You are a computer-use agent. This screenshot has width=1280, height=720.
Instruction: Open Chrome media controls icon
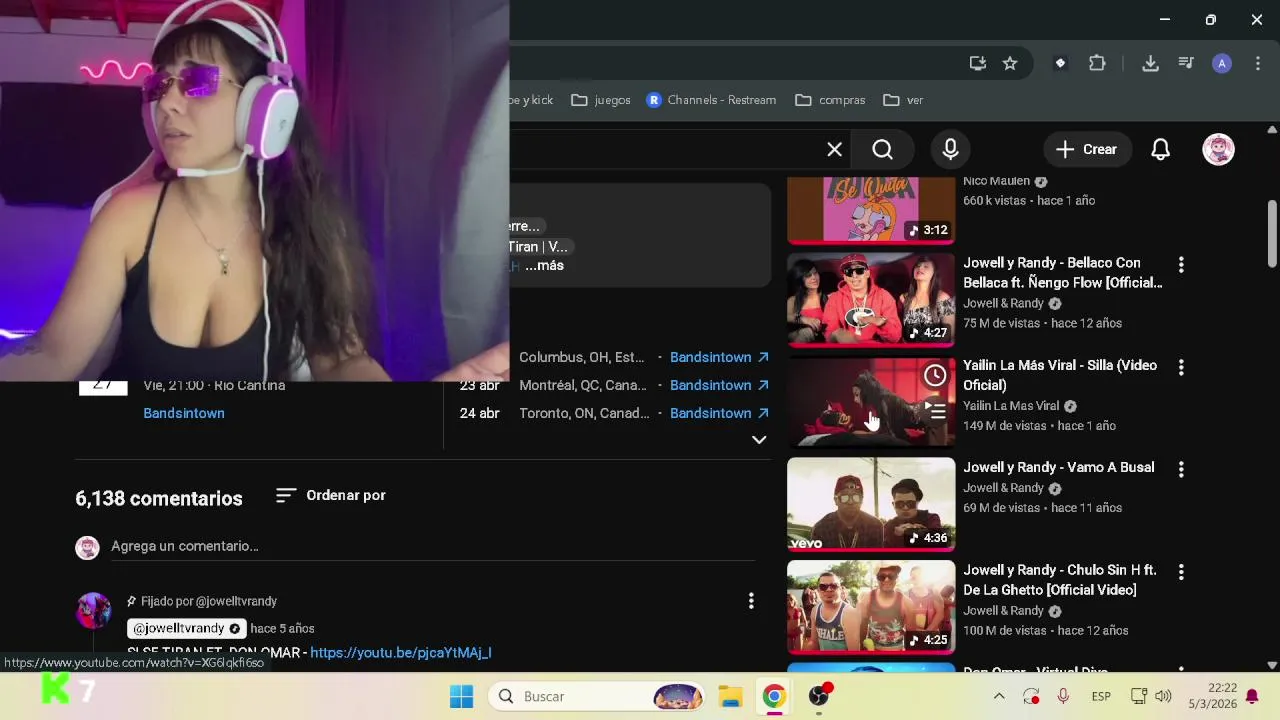tap(1186, 63)
